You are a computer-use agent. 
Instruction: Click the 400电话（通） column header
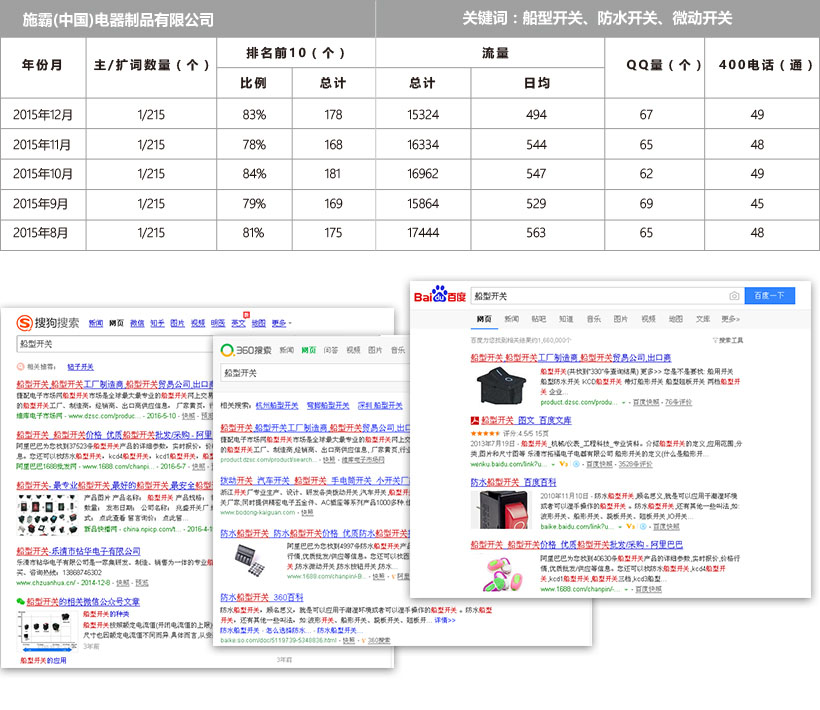pyautogui.click(x=765, y=65)
